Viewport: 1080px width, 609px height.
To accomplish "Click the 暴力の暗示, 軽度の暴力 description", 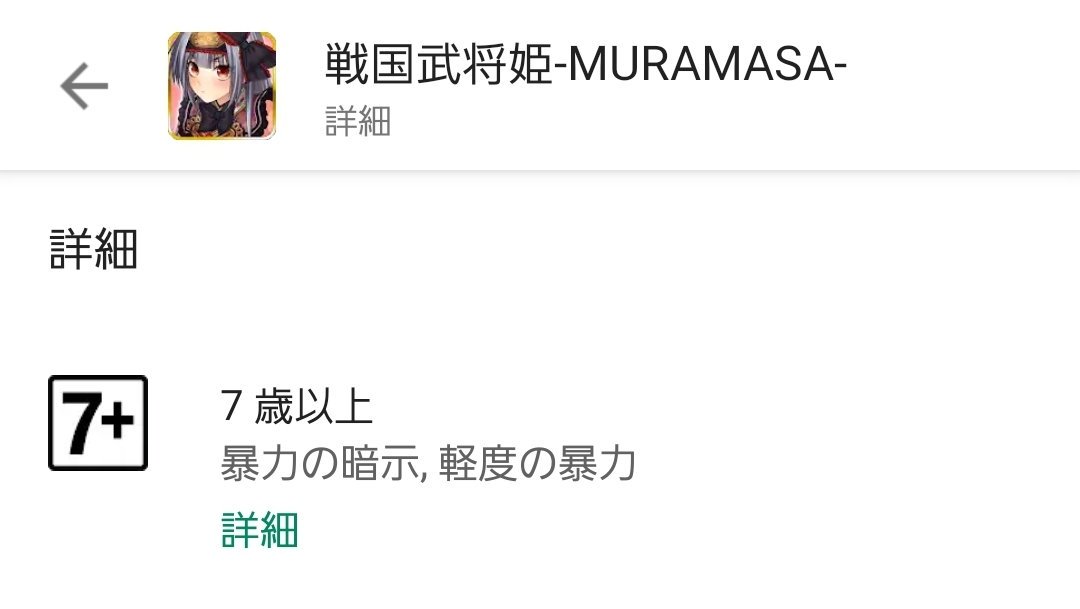I will click(x=428, y=462).
